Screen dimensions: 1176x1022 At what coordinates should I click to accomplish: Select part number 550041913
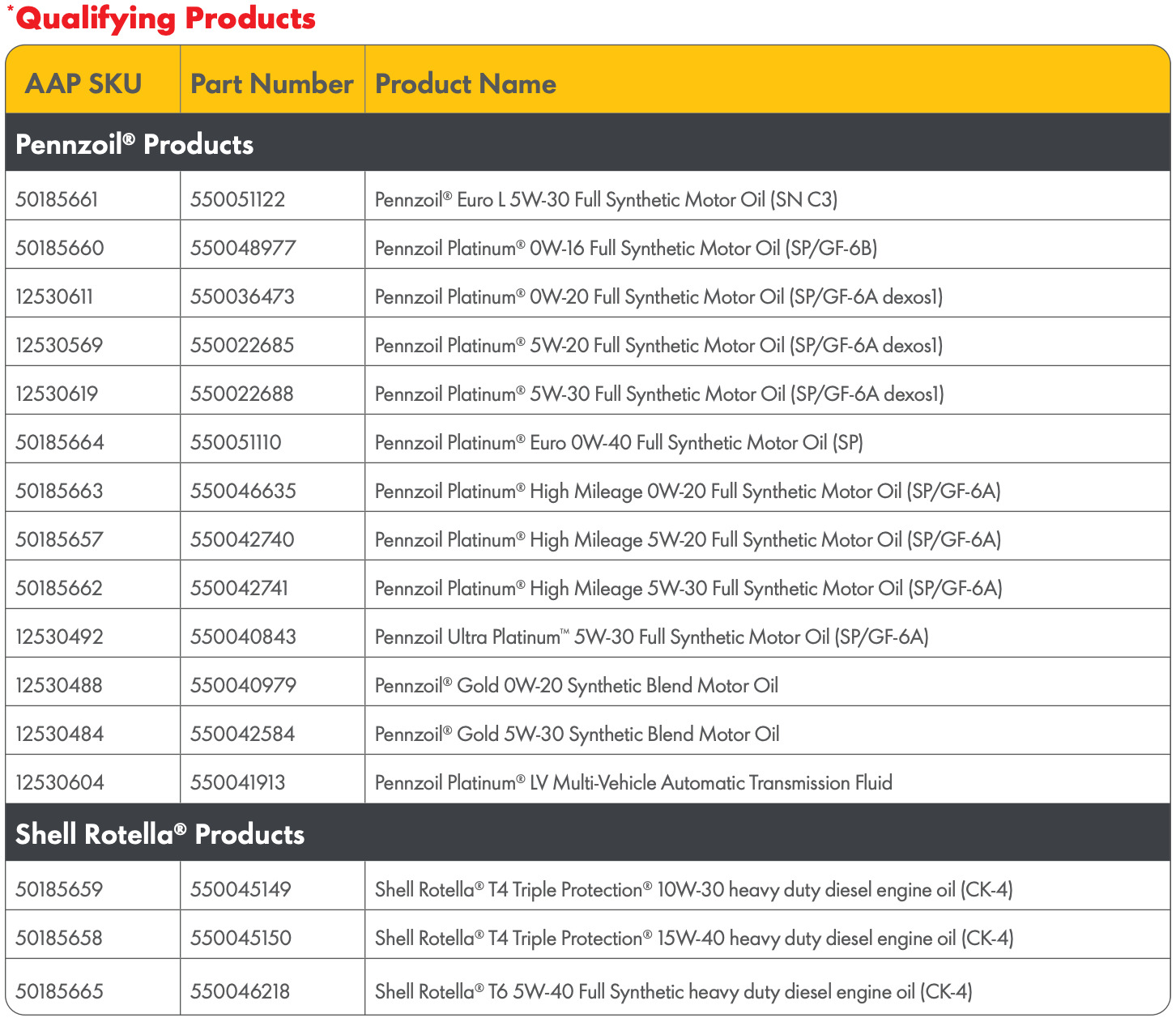(237, 782)
